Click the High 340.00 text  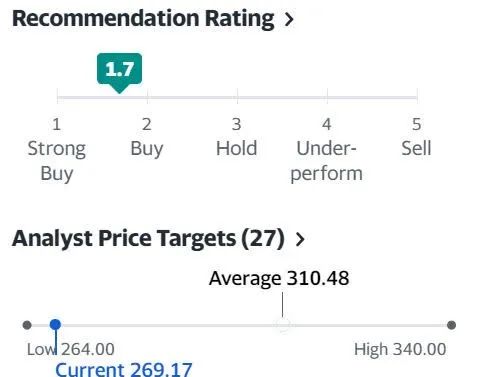400,349
